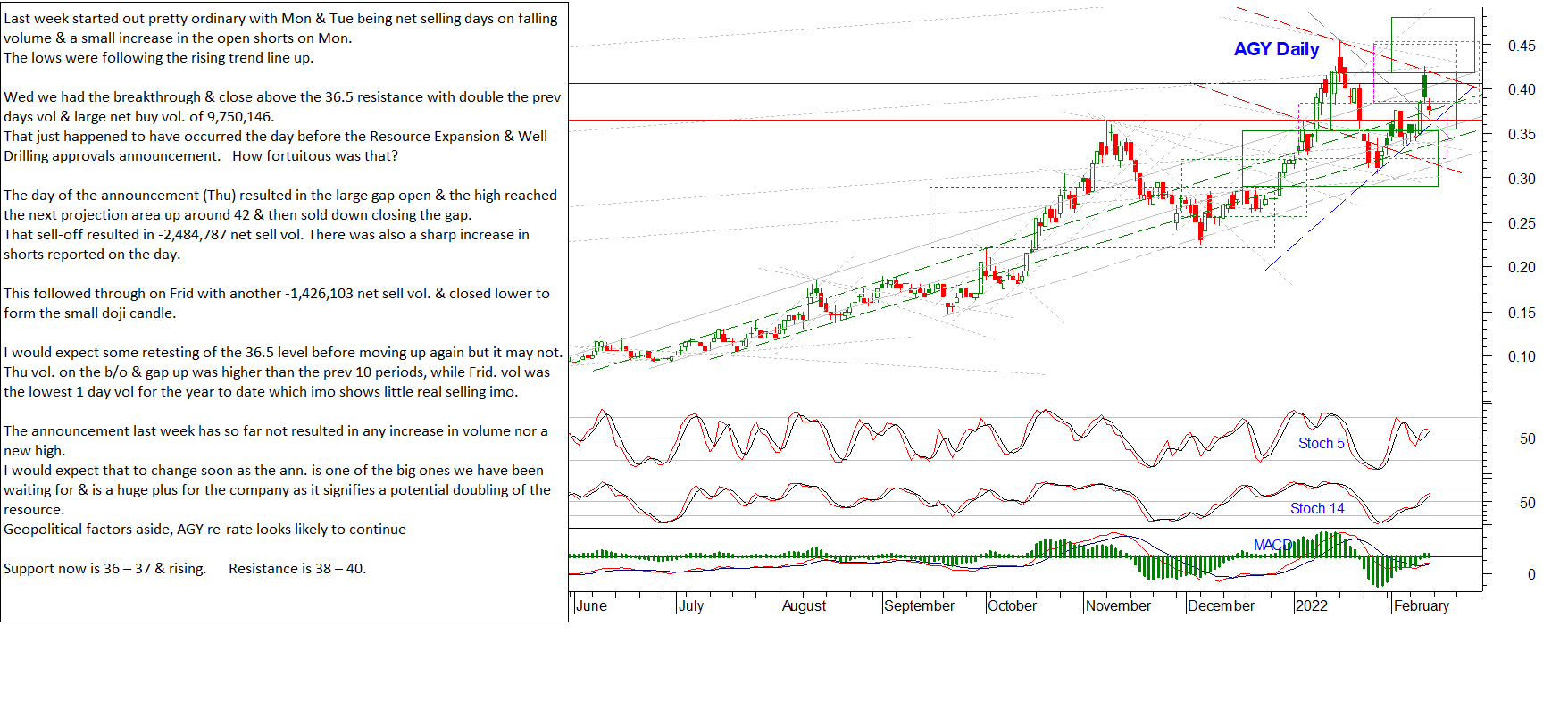Click text 'Support now is 36 – 37 & rising.'
This screenshot has height=718, width=1568.
pyautogui.click(x=104, y=569)
